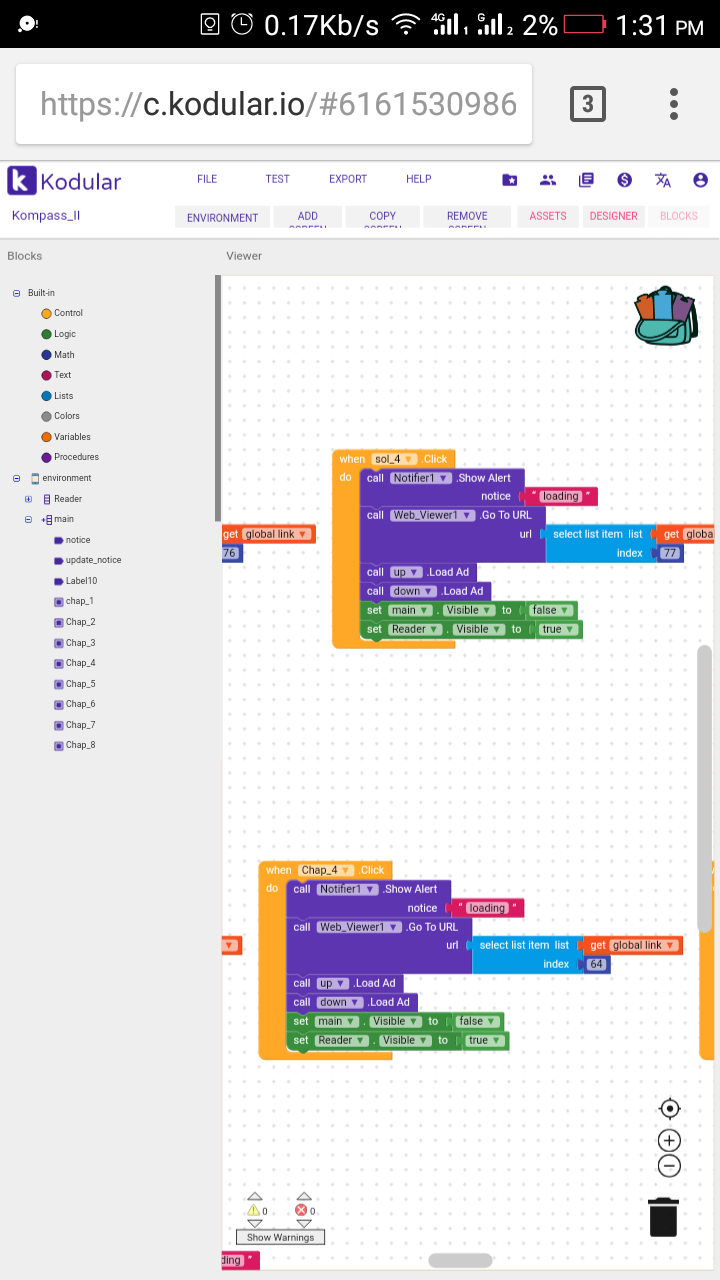The width and height of the screenshot is (720, 1280).
Task: Open the false dropdown in sol_4 block
Action: point(552,610)
